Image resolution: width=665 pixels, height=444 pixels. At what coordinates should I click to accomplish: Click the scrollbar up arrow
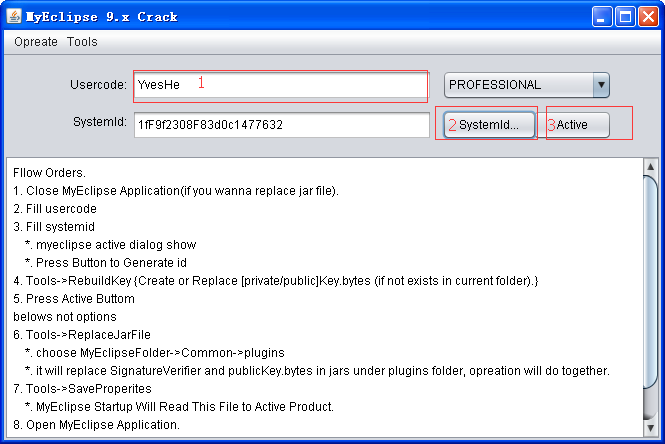tap(650, 167)
